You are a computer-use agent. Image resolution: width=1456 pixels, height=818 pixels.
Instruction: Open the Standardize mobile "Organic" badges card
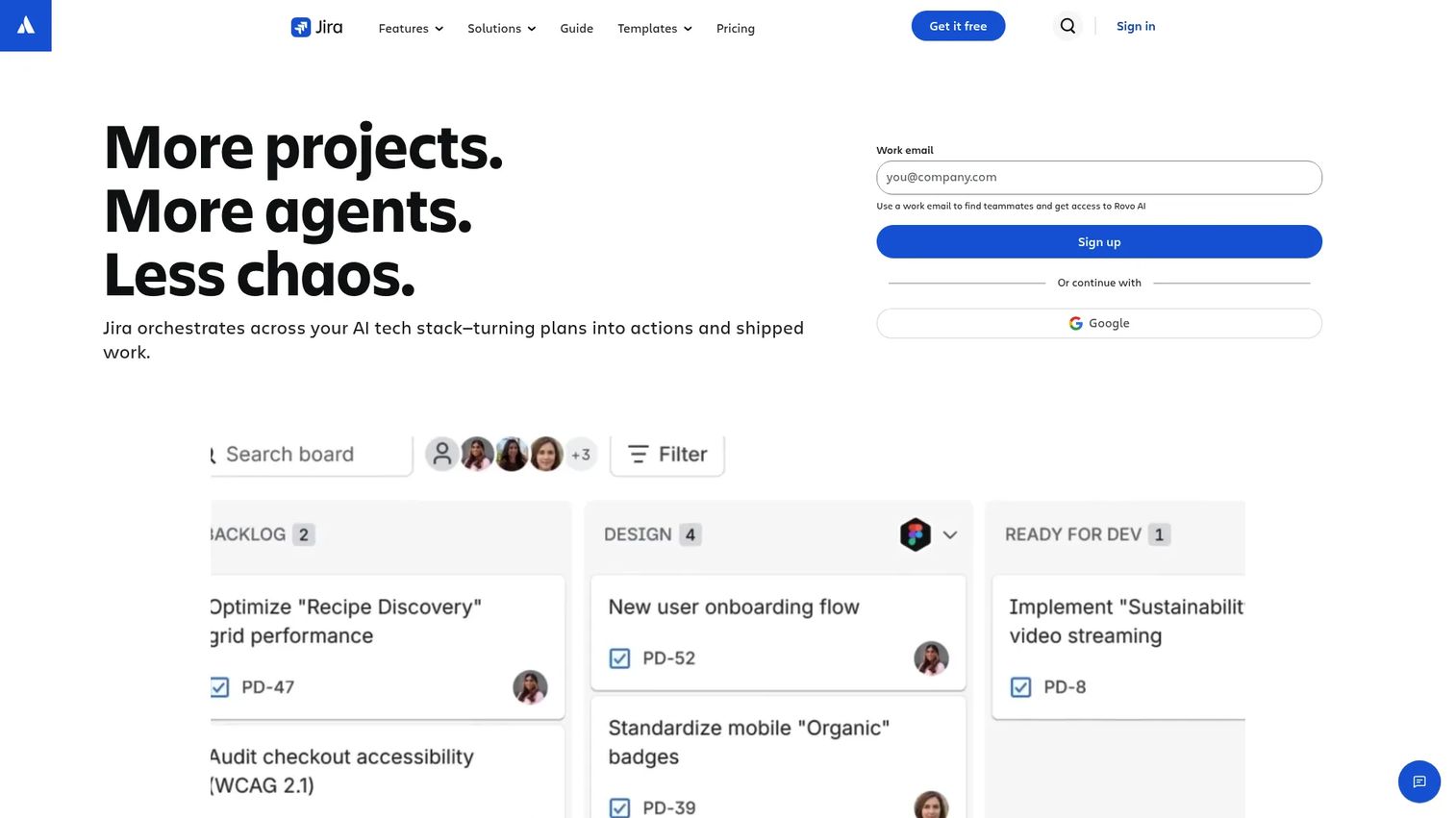[x=778, y=757]
